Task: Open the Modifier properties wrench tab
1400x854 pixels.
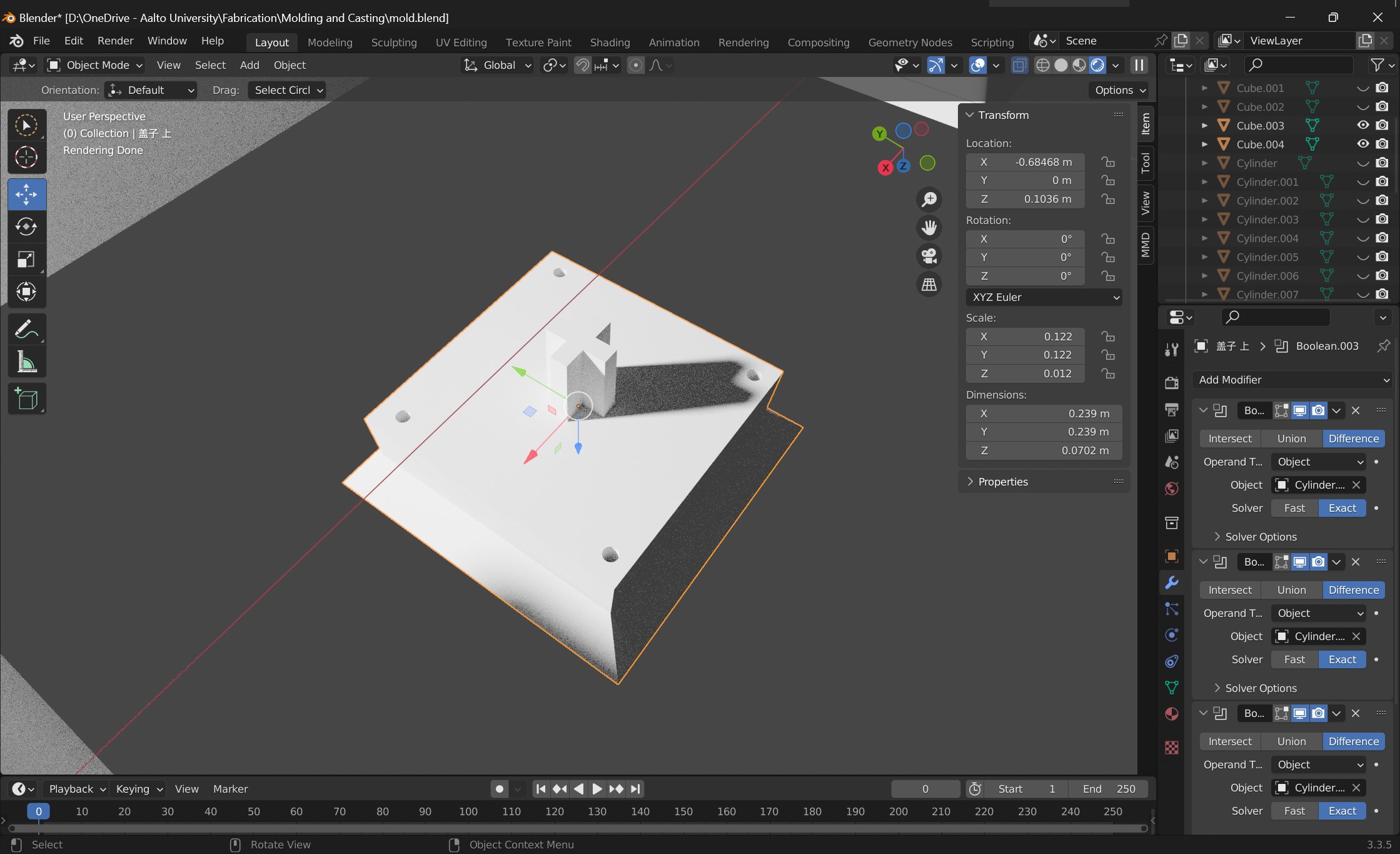Action: pyautogui.click(x=1172, y=582)
